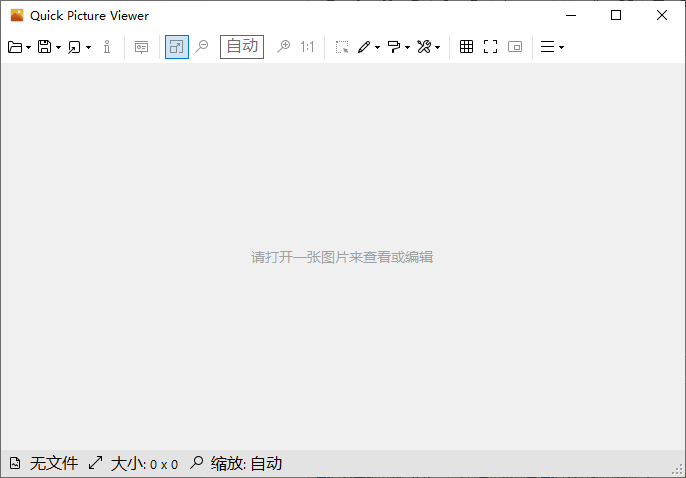The image size is (686, 478).
Task: Click the diagonal resize arrow status icon
Action: pos(95,463)
